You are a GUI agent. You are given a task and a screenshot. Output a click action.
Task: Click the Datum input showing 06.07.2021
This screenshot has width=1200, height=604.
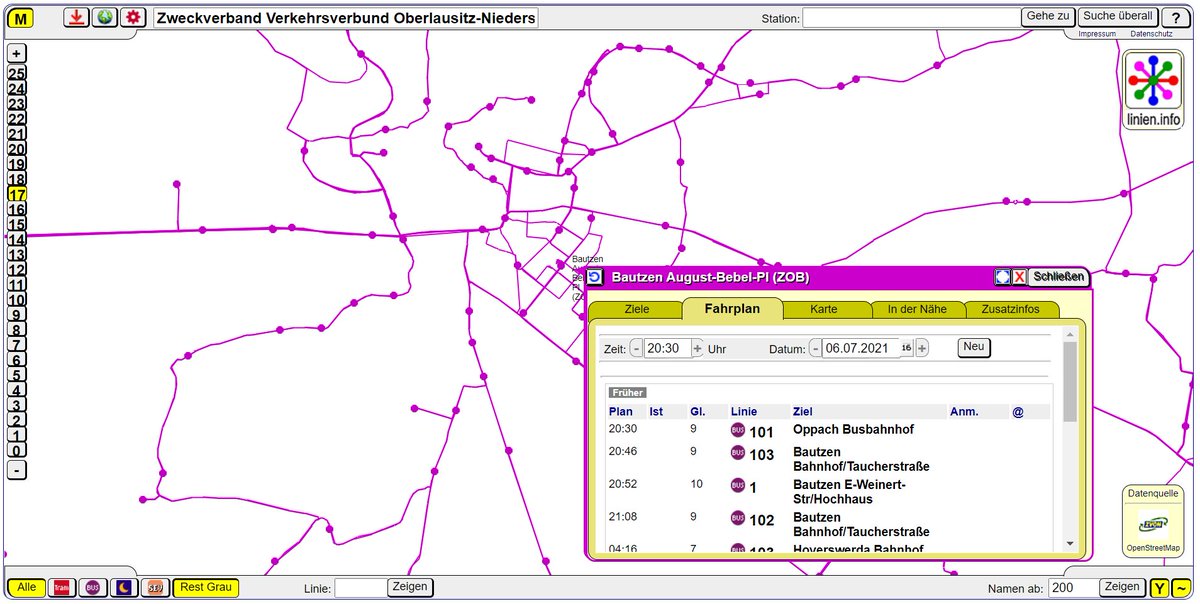860,349
